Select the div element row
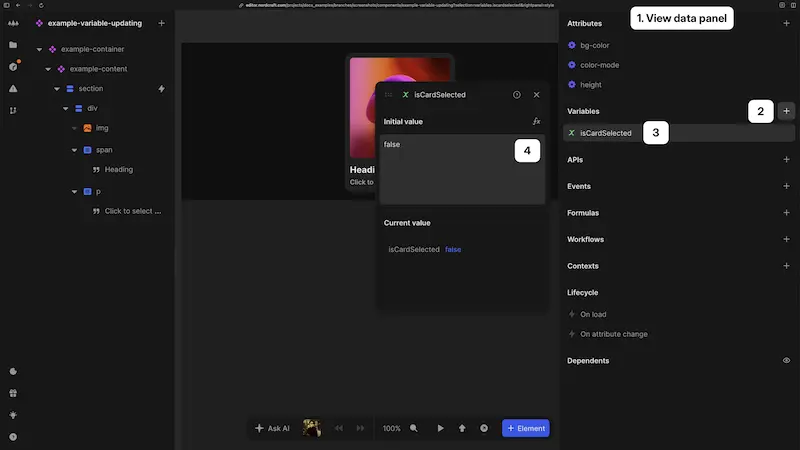The height and width of the screenshot is (450, 800). [92, 108]
